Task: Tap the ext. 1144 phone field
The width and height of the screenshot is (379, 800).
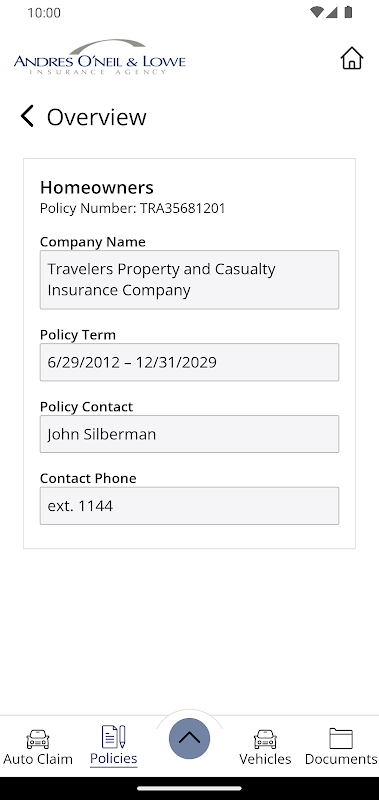Action: [x=189, y=506]
